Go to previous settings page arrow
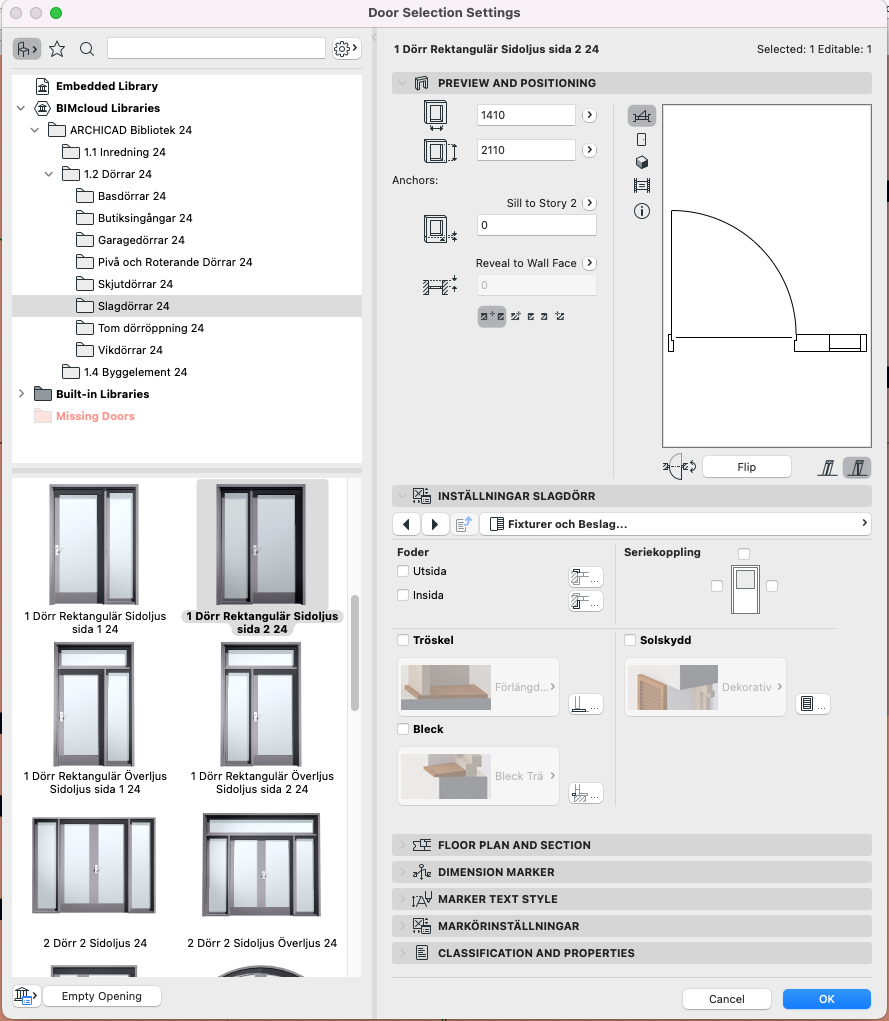The width and height of the screenshot is (889, 1021). click(x=406, y=524)
